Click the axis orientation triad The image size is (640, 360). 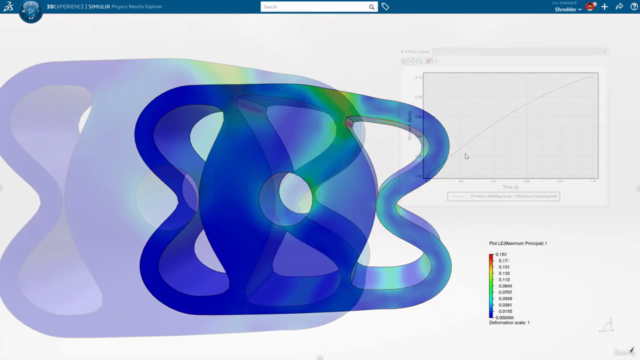607,326
